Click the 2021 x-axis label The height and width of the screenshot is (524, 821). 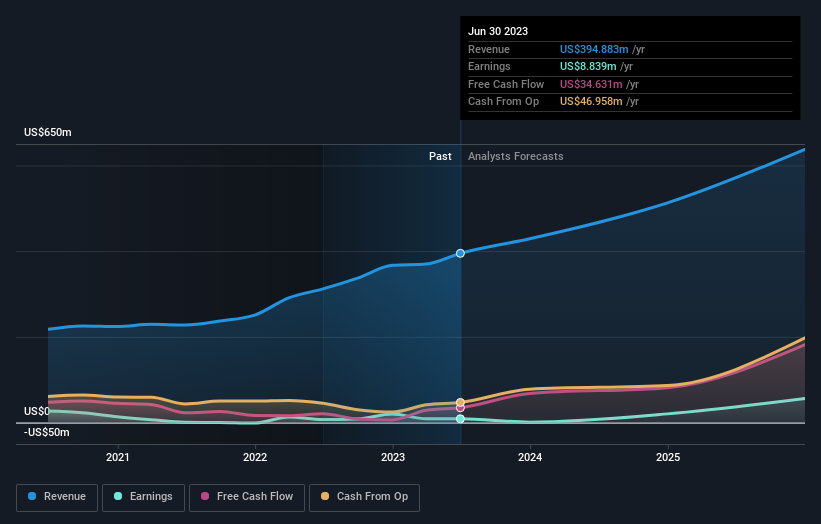point(118,457)
